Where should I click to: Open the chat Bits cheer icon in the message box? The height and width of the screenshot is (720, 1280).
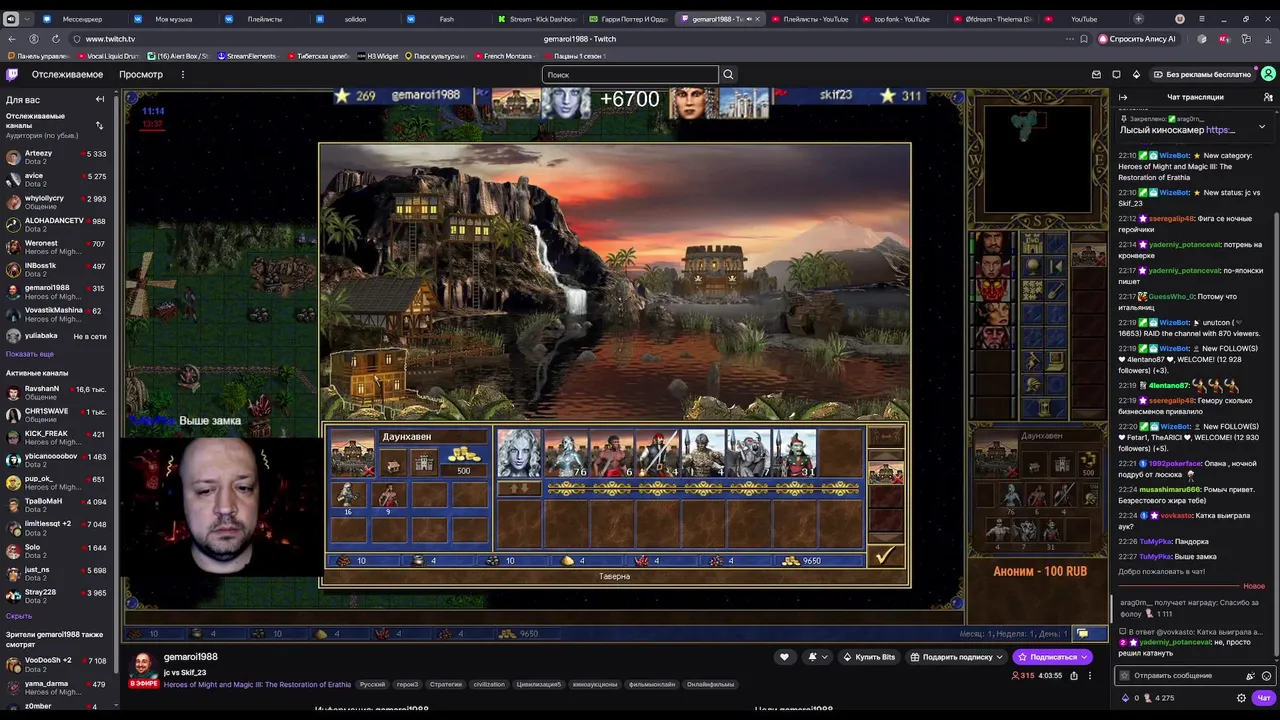tap(1250, 676)
